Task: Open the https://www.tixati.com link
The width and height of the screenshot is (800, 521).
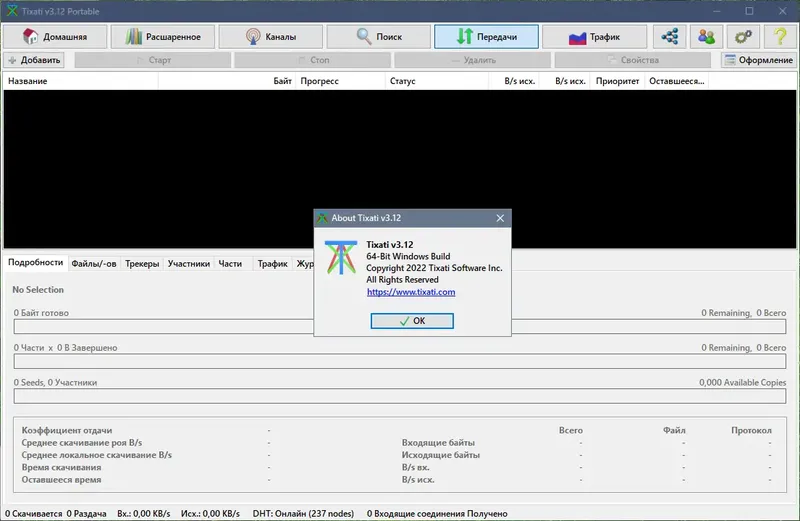Action: click(x=411, y=292)
